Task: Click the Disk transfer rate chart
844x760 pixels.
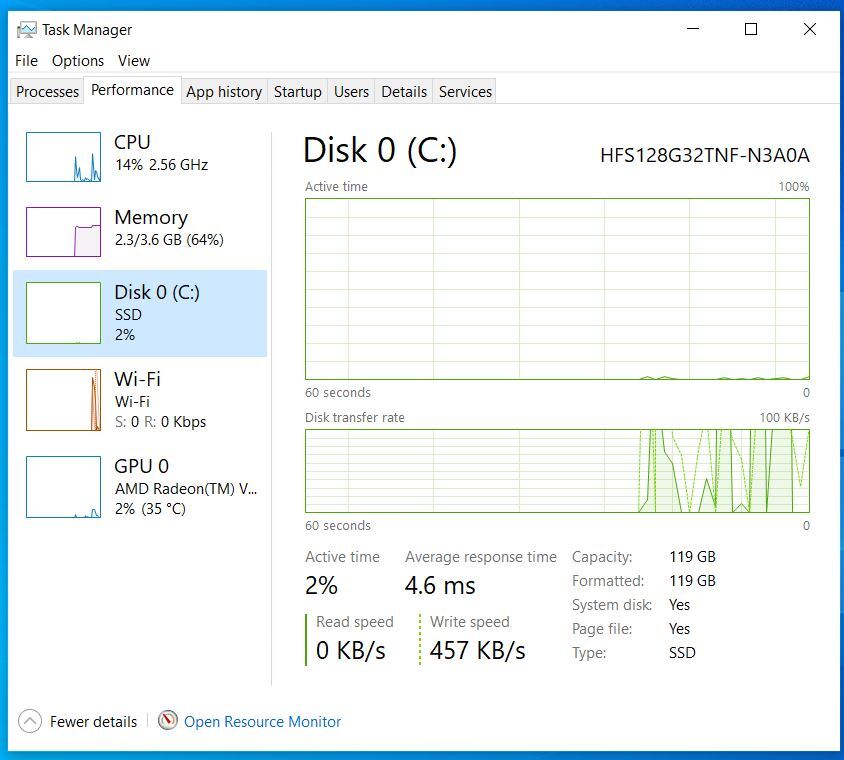Action: point(556,472)
